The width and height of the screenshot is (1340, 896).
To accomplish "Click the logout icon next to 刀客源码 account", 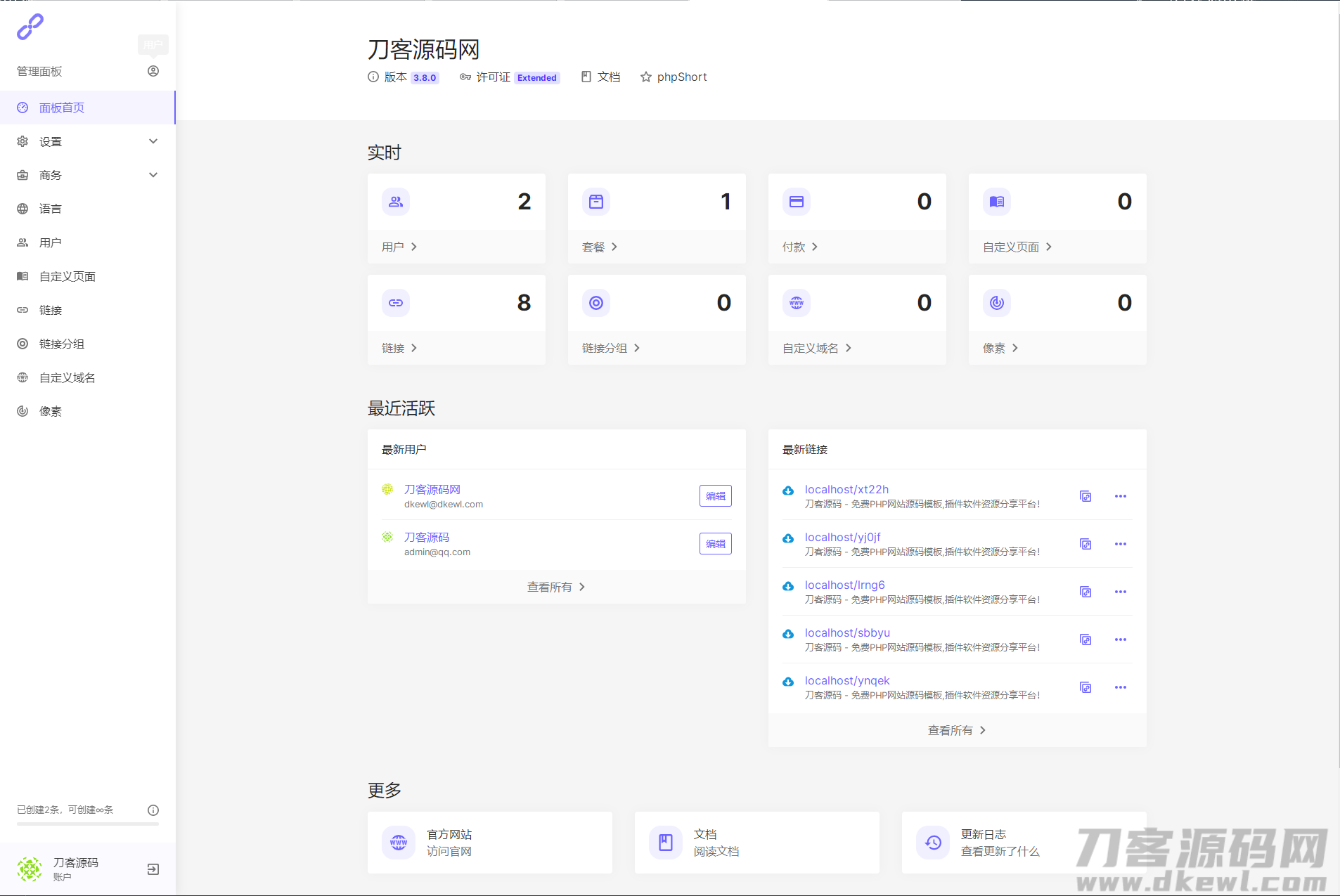I will (153, 869).
